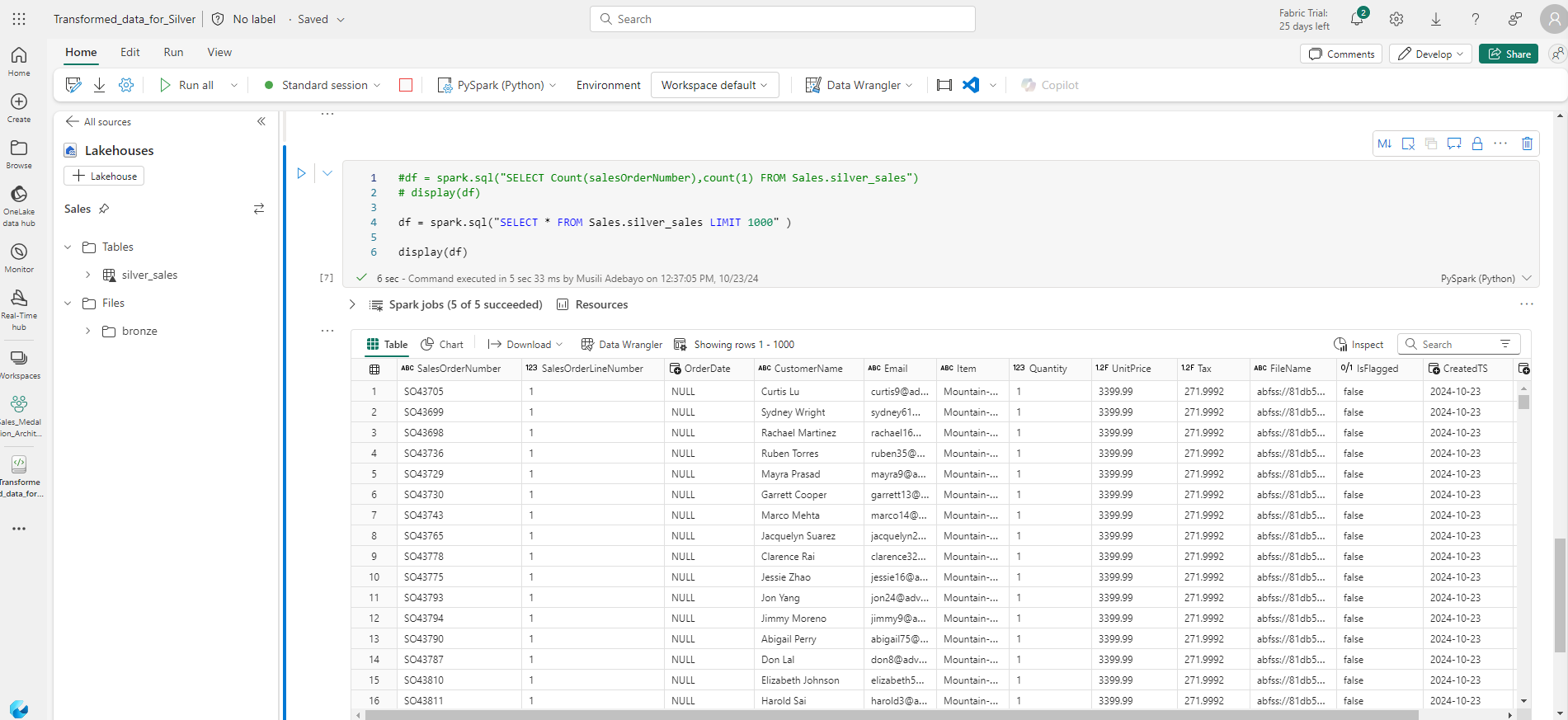Image resolution: width=1568 pixels, height=720 pixels.
Task: Click the layout view icon beside VS Code
Action: point(944,84)
